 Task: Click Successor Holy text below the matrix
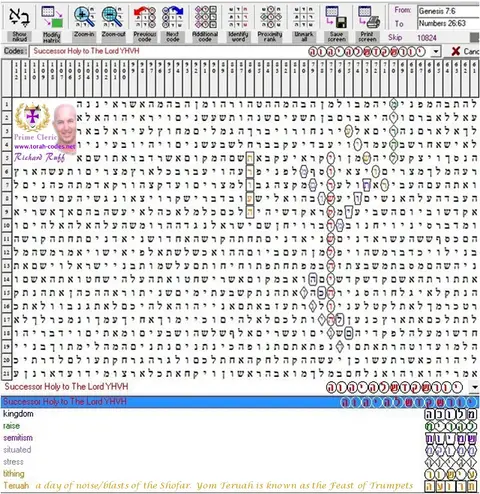(x=66, y=387)
